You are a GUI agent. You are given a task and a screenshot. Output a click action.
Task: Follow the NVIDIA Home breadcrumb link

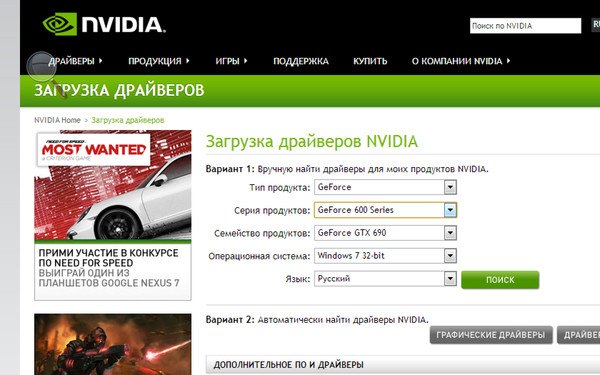(57, 120)
